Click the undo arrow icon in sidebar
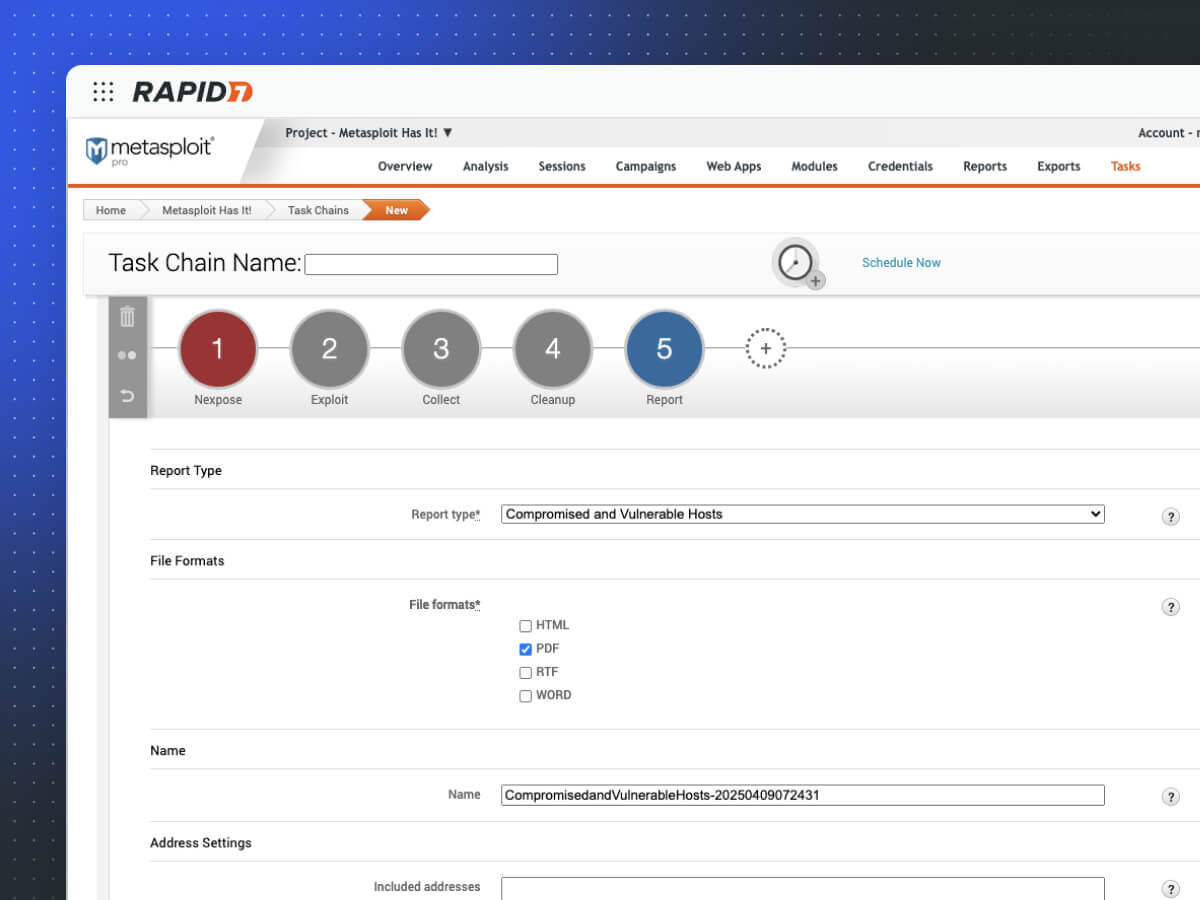The image size is (1200, 900). point(127,396)
